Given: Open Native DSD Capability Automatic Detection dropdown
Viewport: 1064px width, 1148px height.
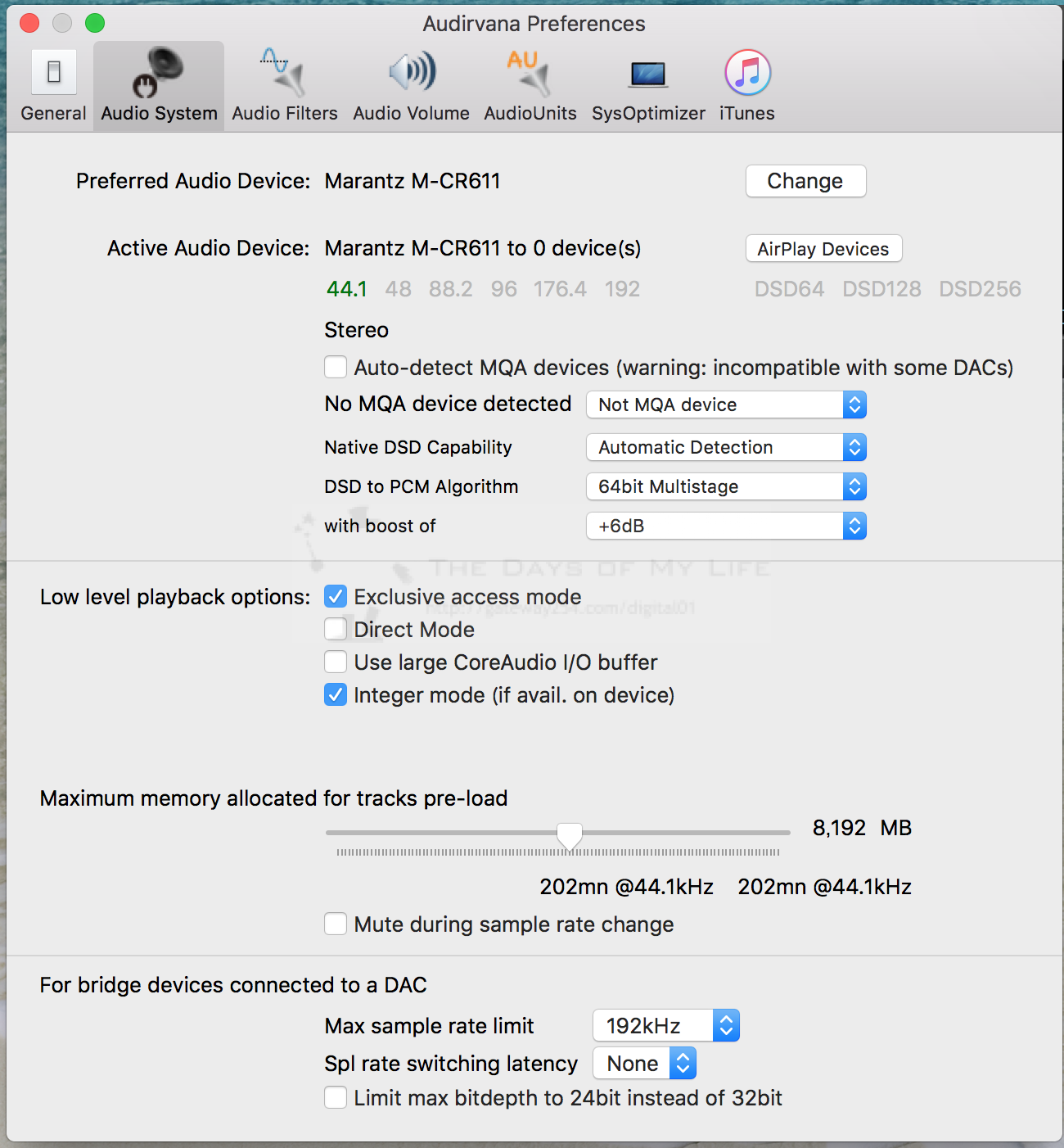Looking at the screenshot, I should (x=726, y=447).
